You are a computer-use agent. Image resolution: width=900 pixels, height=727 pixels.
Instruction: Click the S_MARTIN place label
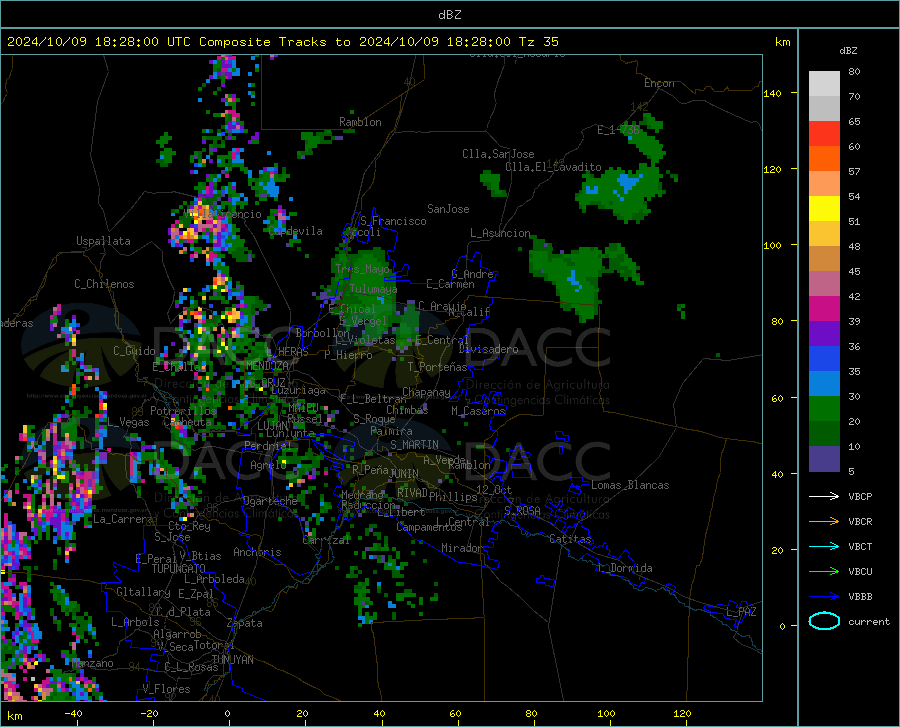click(x=414, y=445)
